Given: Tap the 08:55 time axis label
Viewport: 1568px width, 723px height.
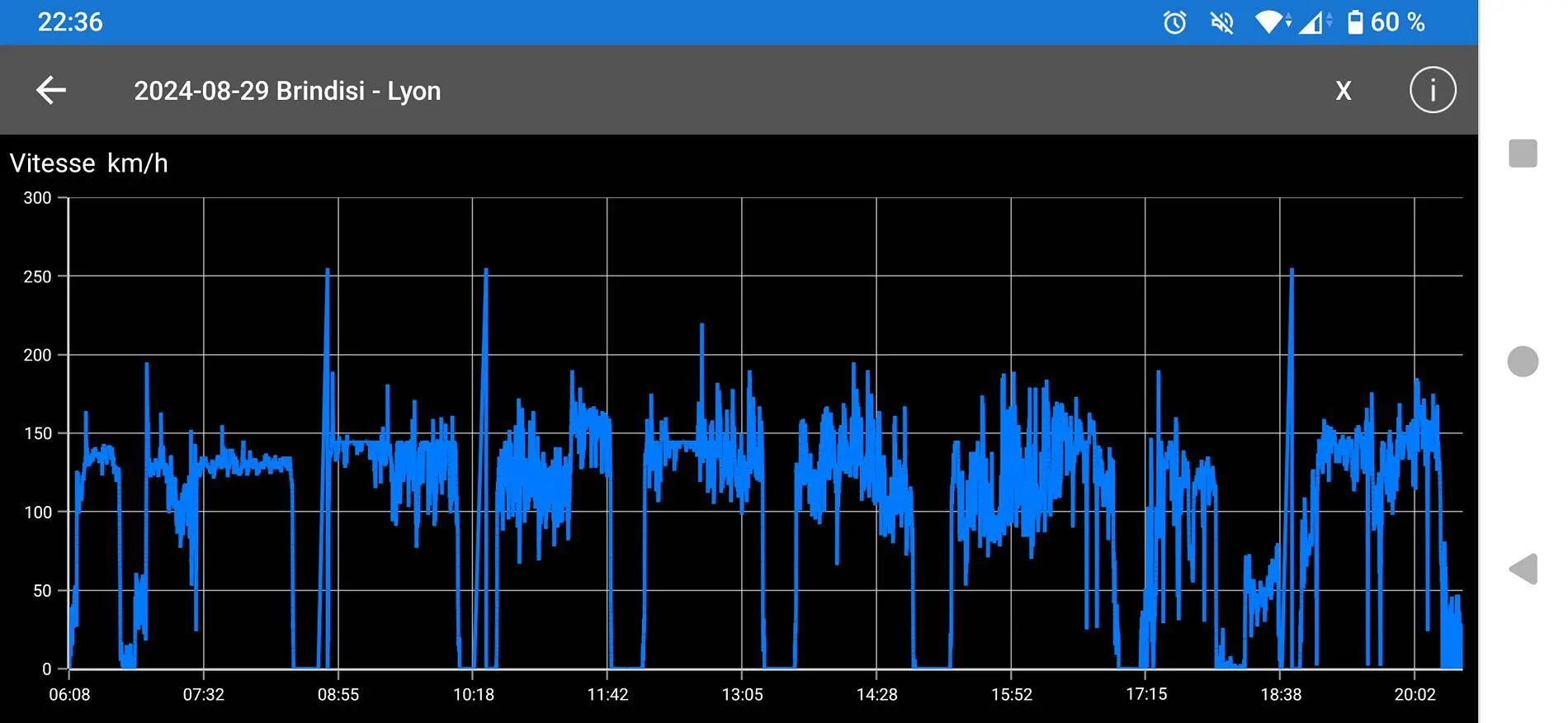Looking at the screenshot, I should (x=338, y=695).
